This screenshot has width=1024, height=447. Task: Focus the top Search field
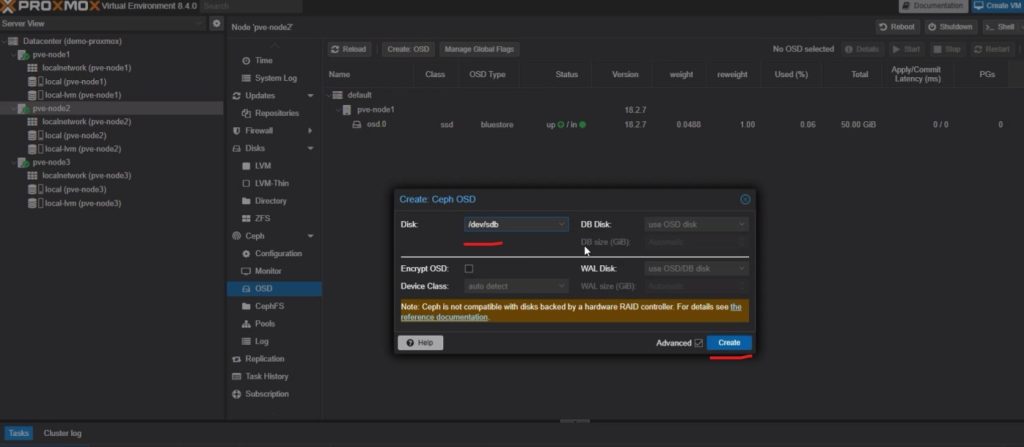[x=251, y=6]
